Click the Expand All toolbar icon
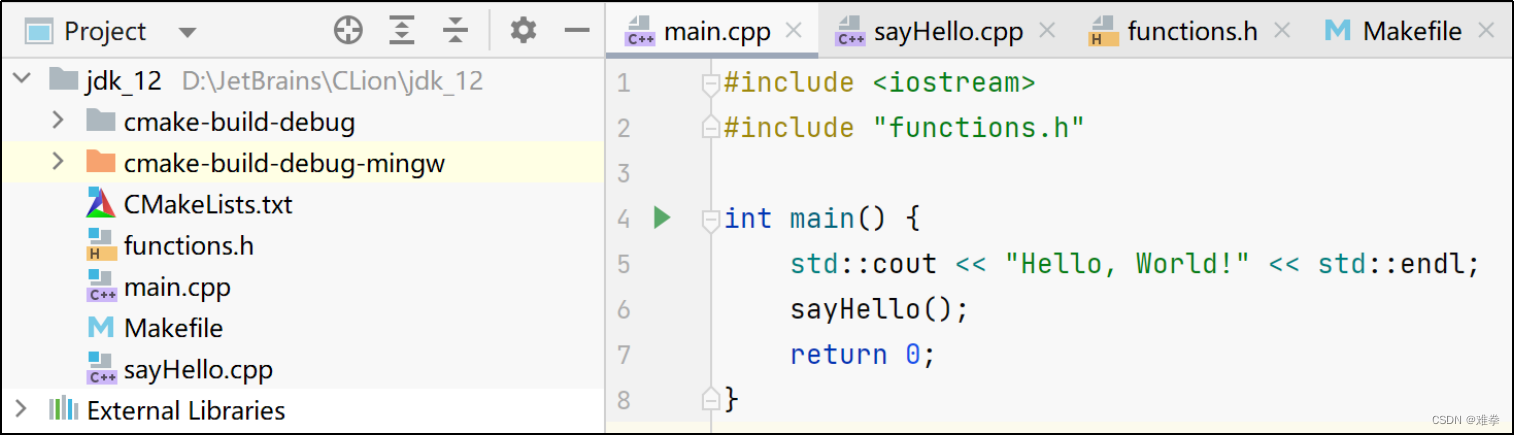 402,31
